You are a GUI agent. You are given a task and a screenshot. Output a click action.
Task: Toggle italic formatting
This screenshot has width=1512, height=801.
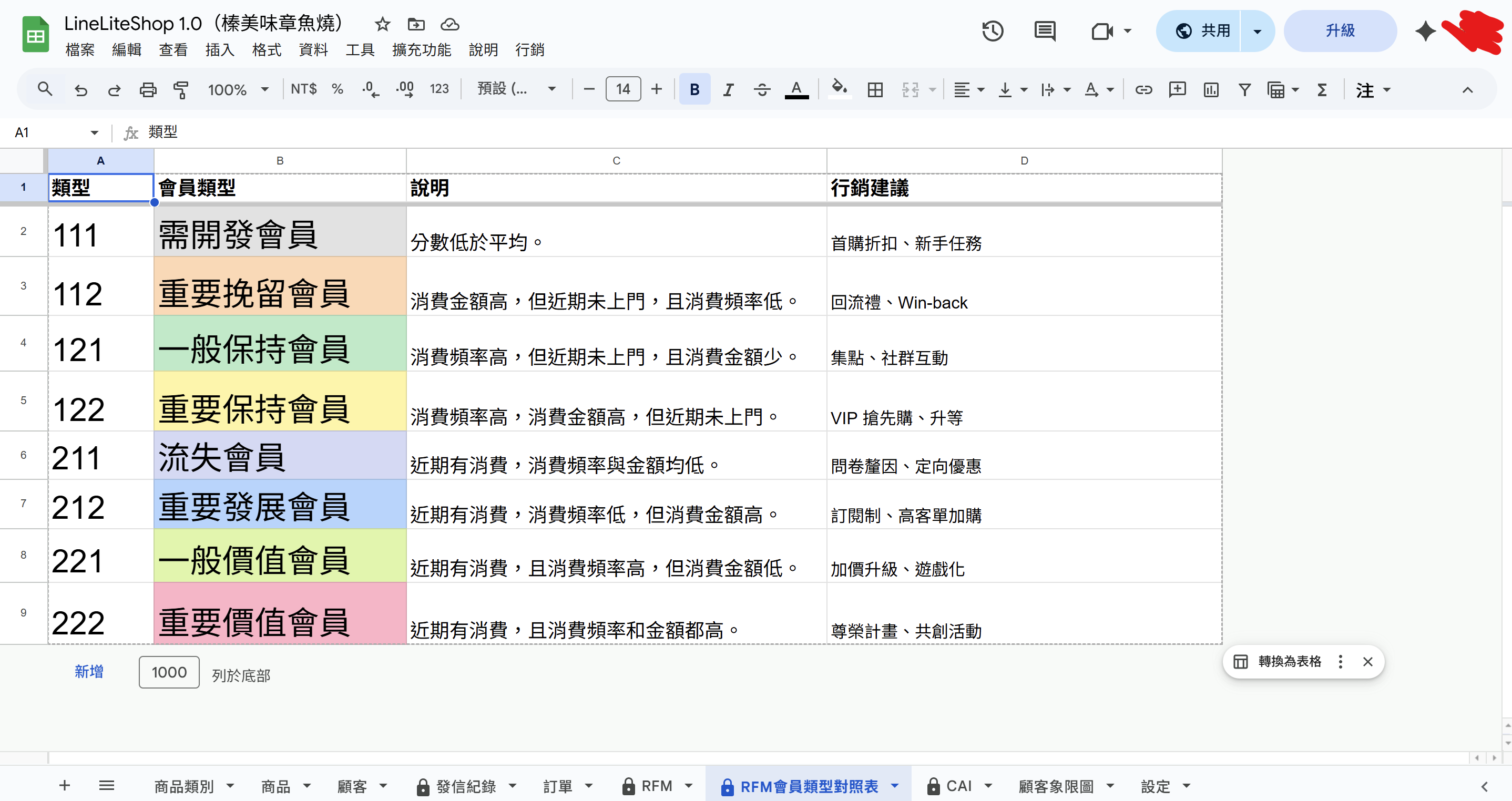tap(729, 90)
